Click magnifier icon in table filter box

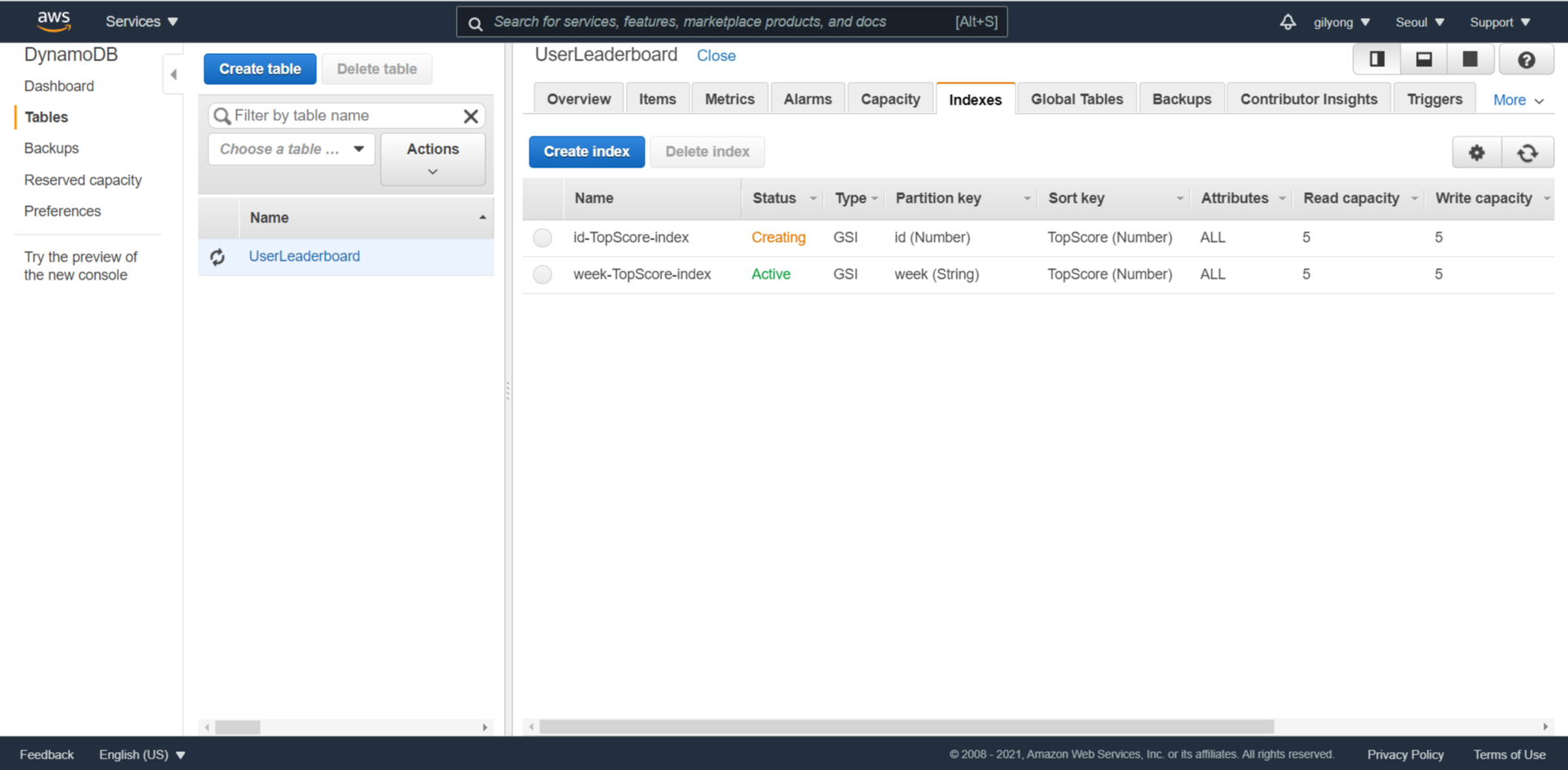[x=221, y=116]
